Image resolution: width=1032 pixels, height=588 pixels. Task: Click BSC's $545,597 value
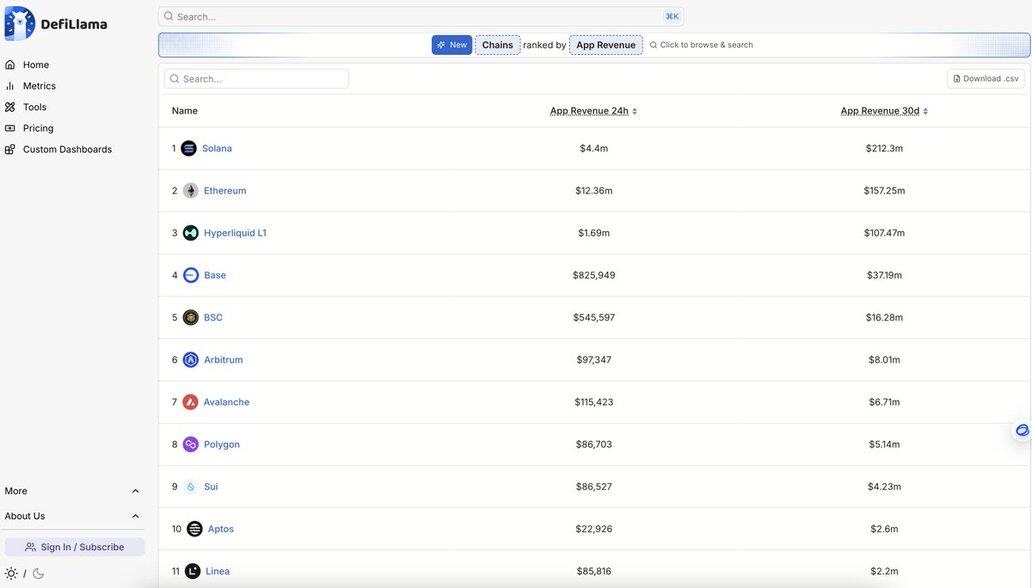[x=594, y=317]
